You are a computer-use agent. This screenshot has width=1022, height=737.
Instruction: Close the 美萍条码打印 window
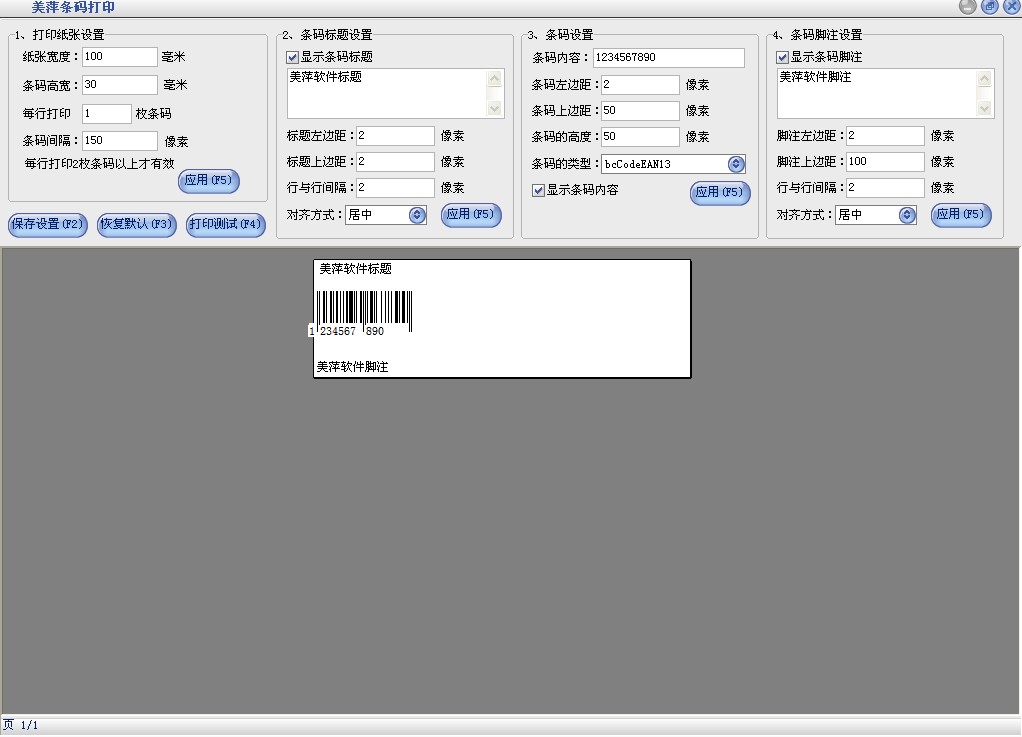coord(1010,7)
